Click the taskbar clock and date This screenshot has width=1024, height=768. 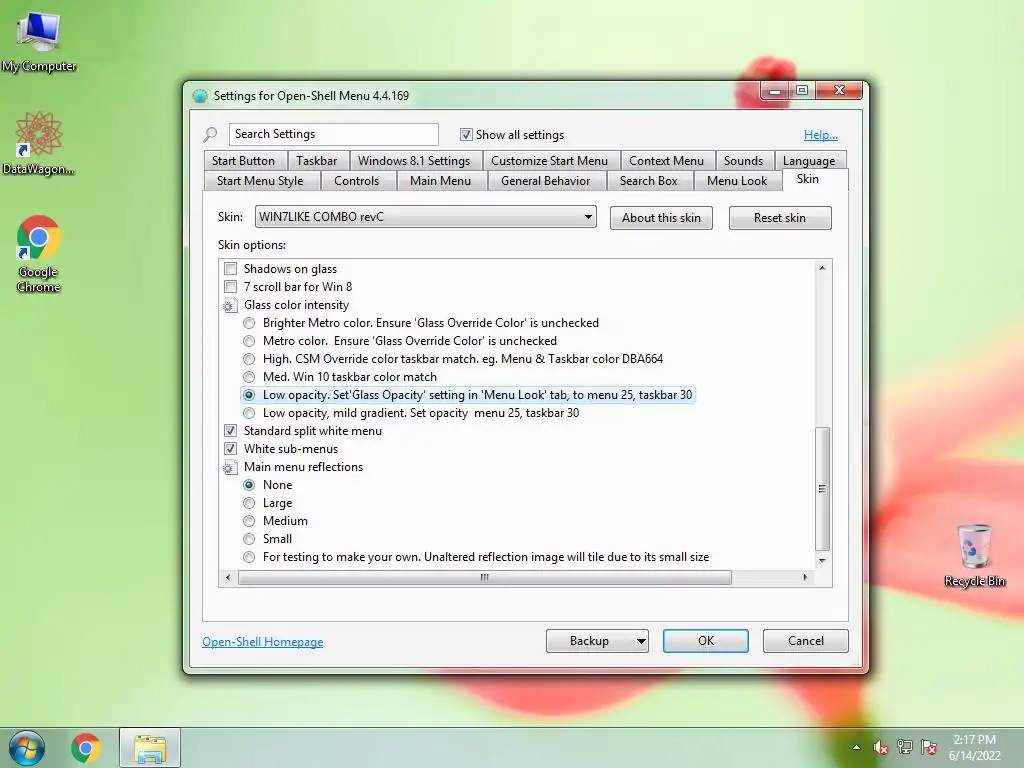click(x=974, y=748)
